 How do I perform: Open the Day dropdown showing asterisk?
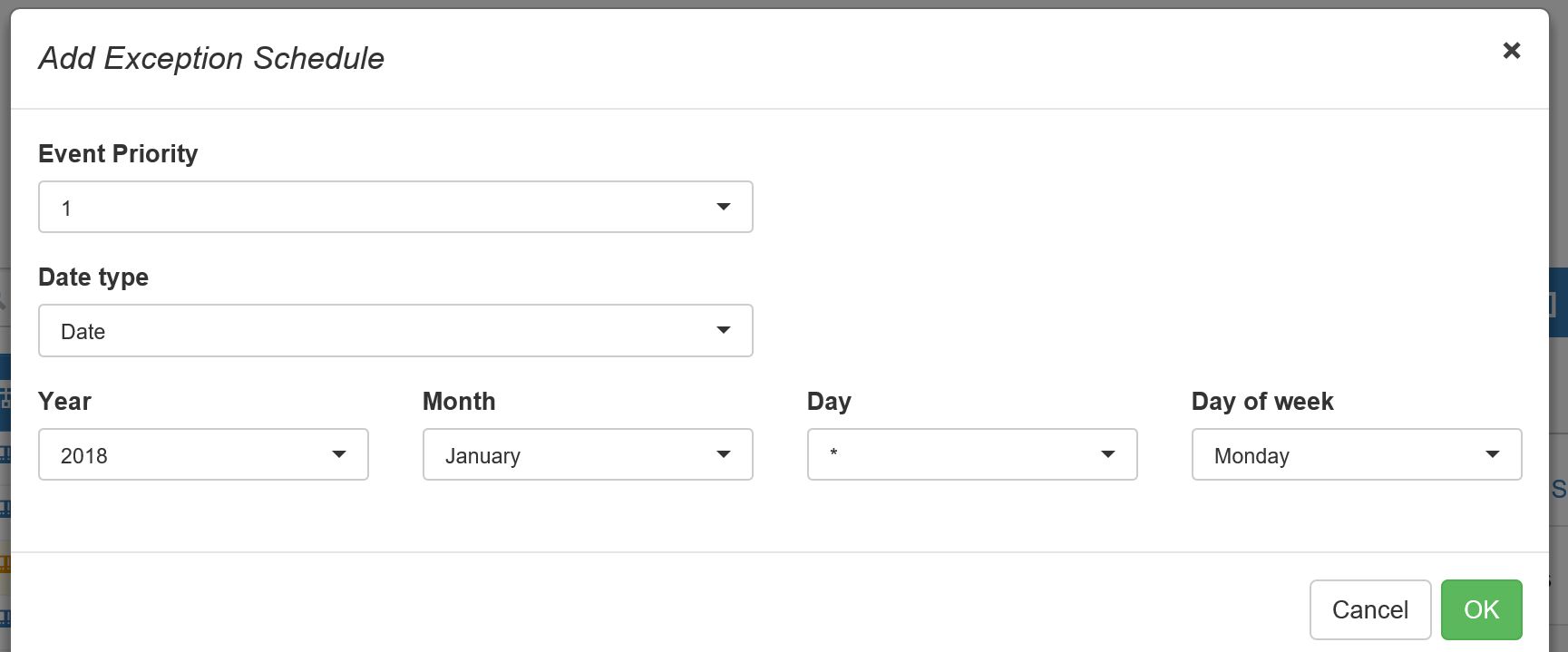[971, 454]
